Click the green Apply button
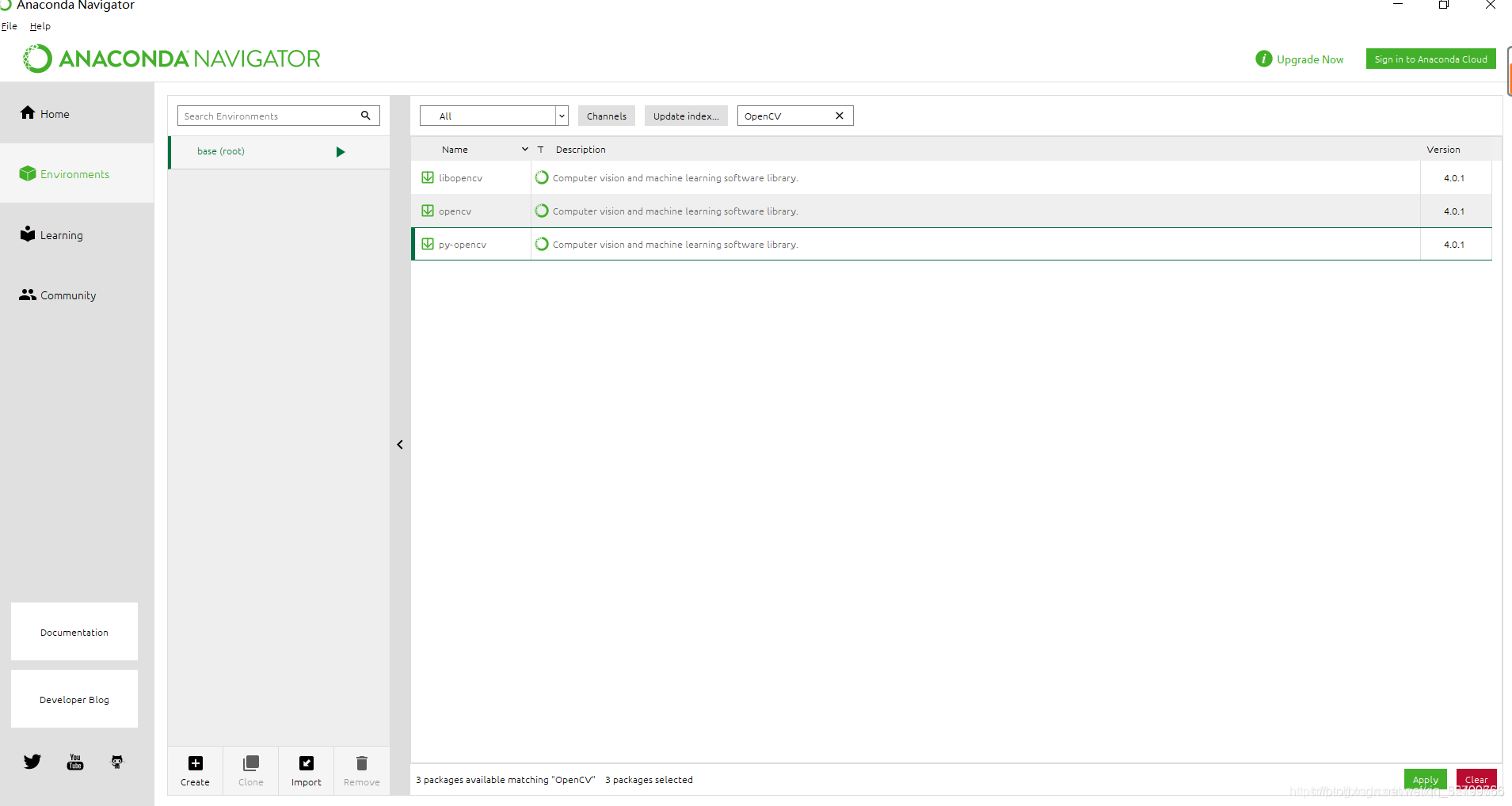This screenshot has height=806, width=1512. (x=1426, y=779)
